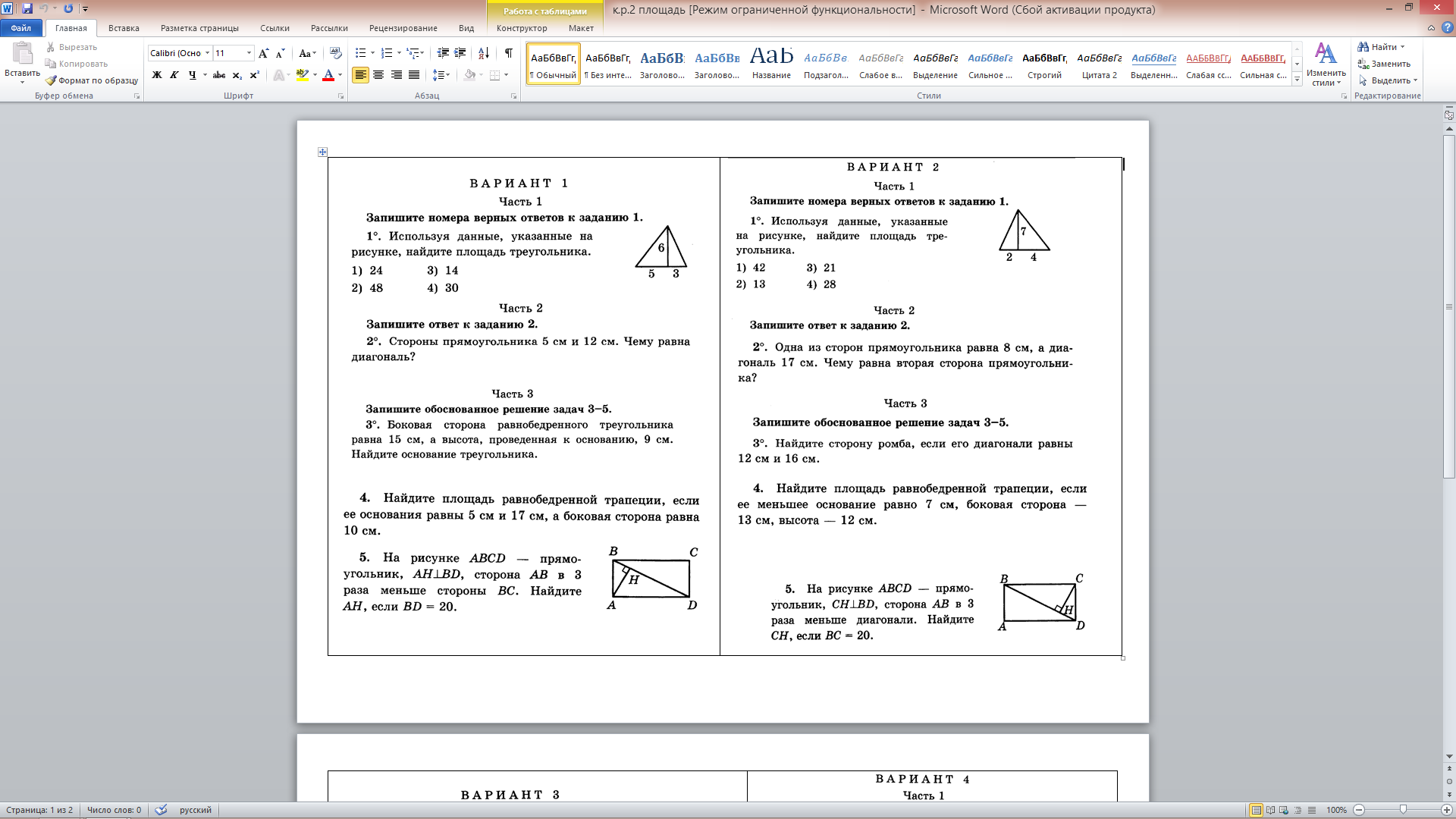Click the Заменить (Replace) button
Viewport: 1456px width, 819px height.
pos(1384,64)
